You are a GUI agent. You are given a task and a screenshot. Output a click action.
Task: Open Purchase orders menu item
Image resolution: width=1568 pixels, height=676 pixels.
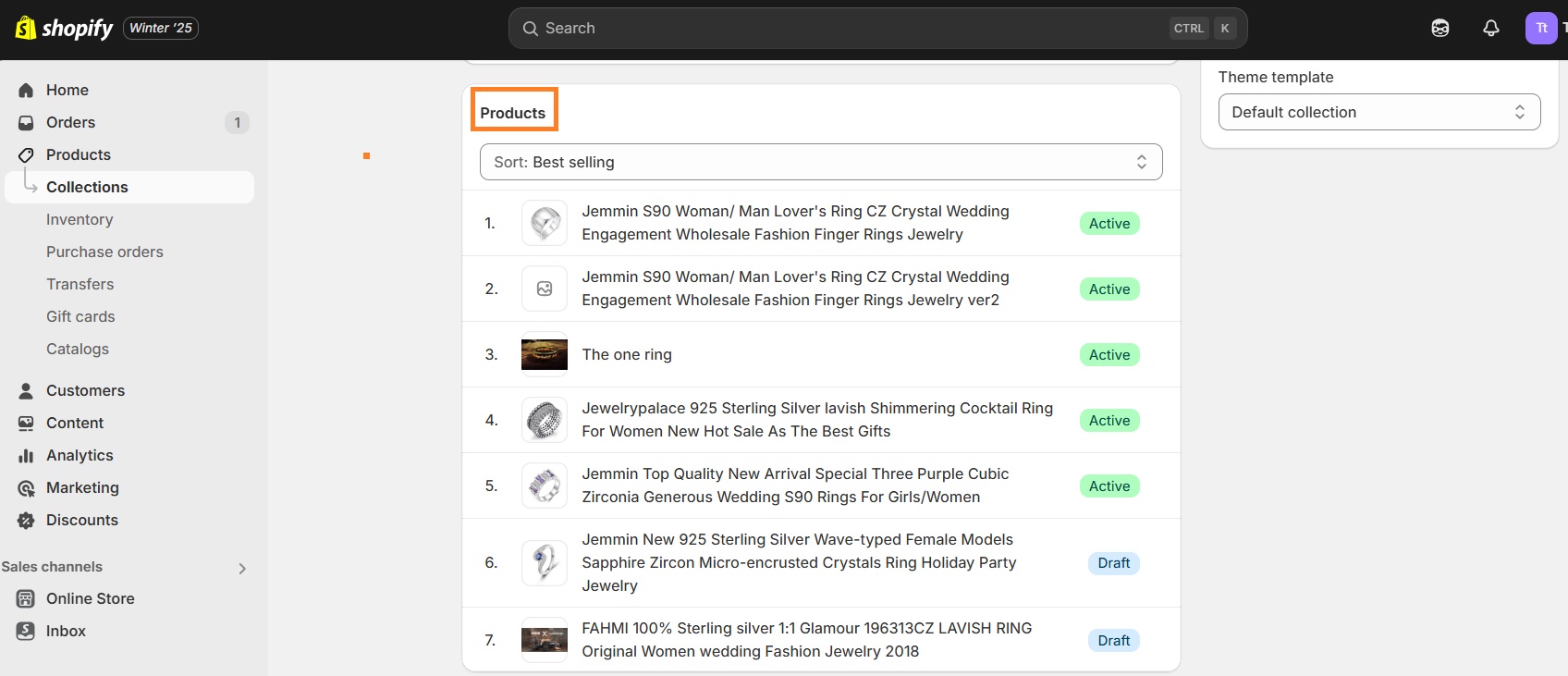104,252
